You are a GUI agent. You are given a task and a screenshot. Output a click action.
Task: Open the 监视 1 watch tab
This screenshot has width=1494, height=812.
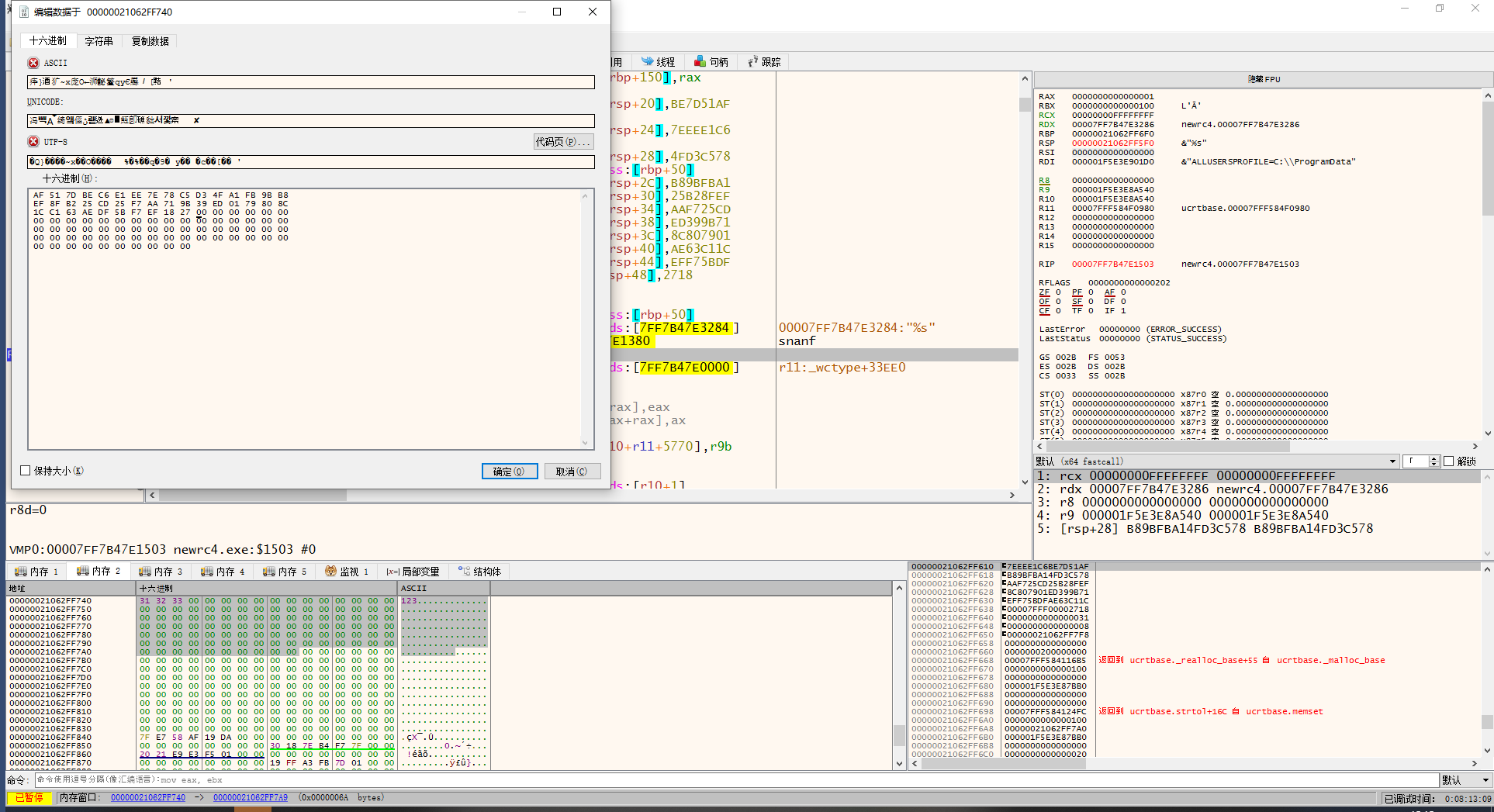point(348,572)
